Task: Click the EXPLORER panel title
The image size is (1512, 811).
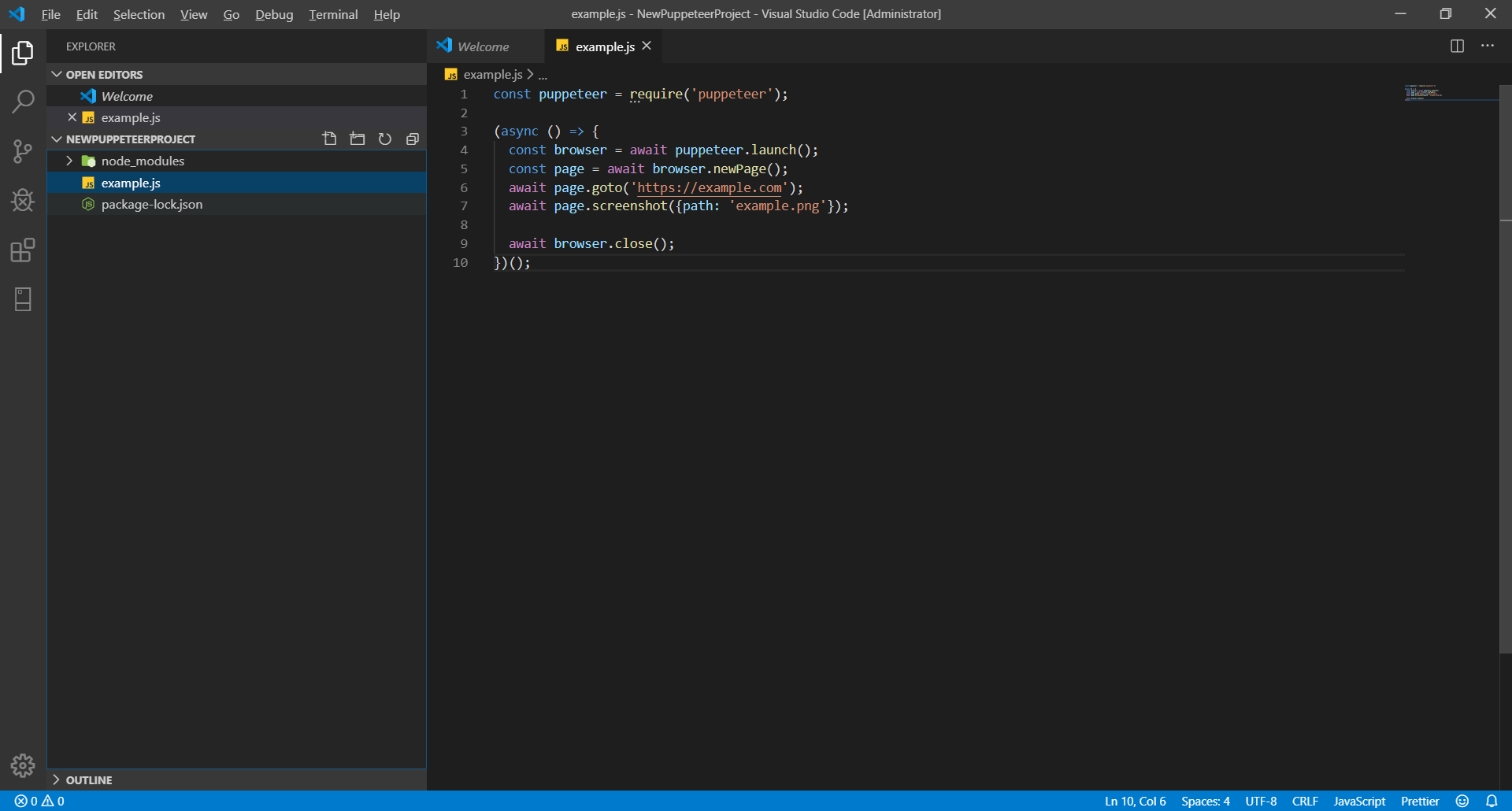Action: point(91,46)
